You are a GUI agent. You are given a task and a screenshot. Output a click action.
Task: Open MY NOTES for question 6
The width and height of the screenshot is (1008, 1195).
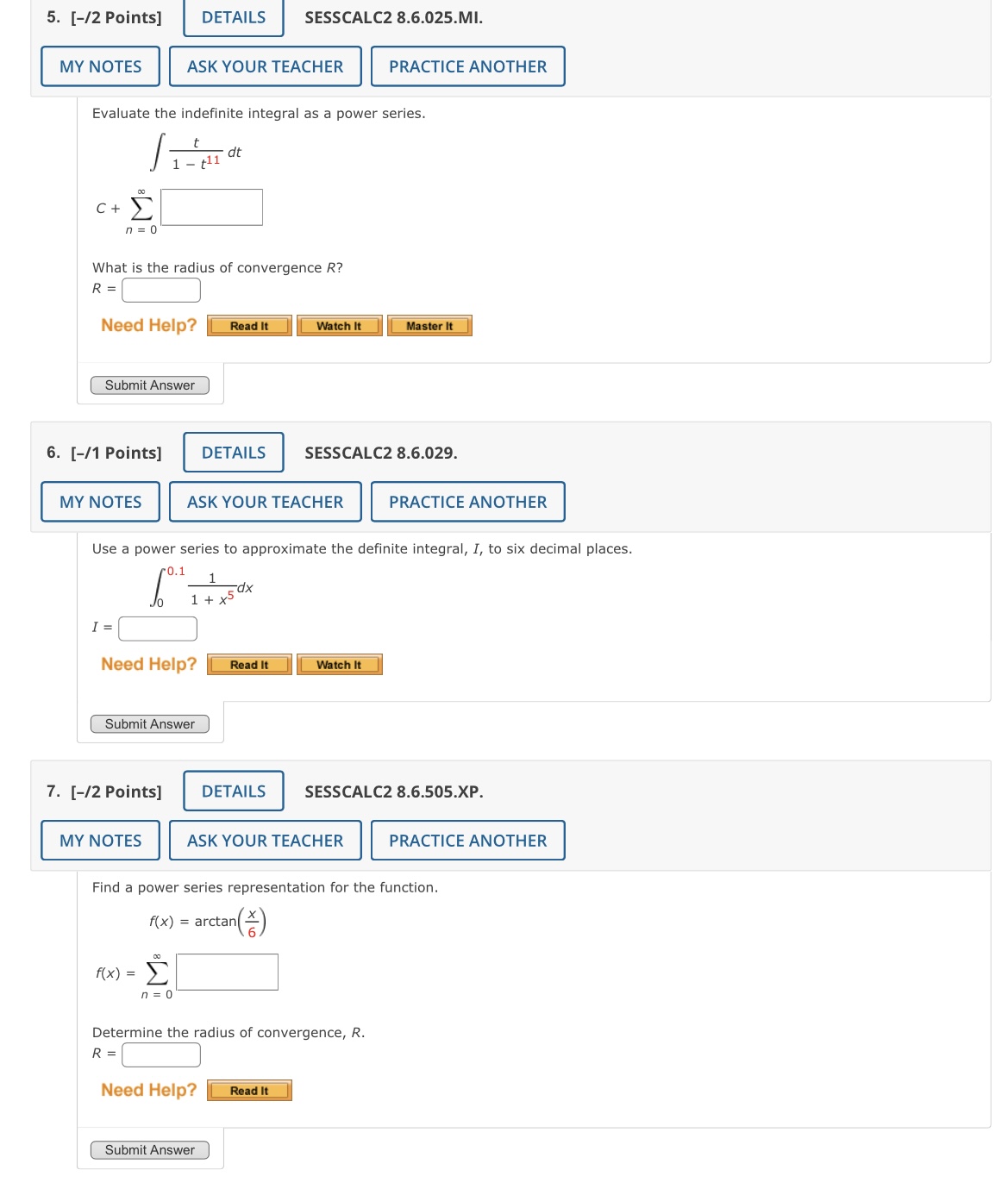click(x=98, y=501)
